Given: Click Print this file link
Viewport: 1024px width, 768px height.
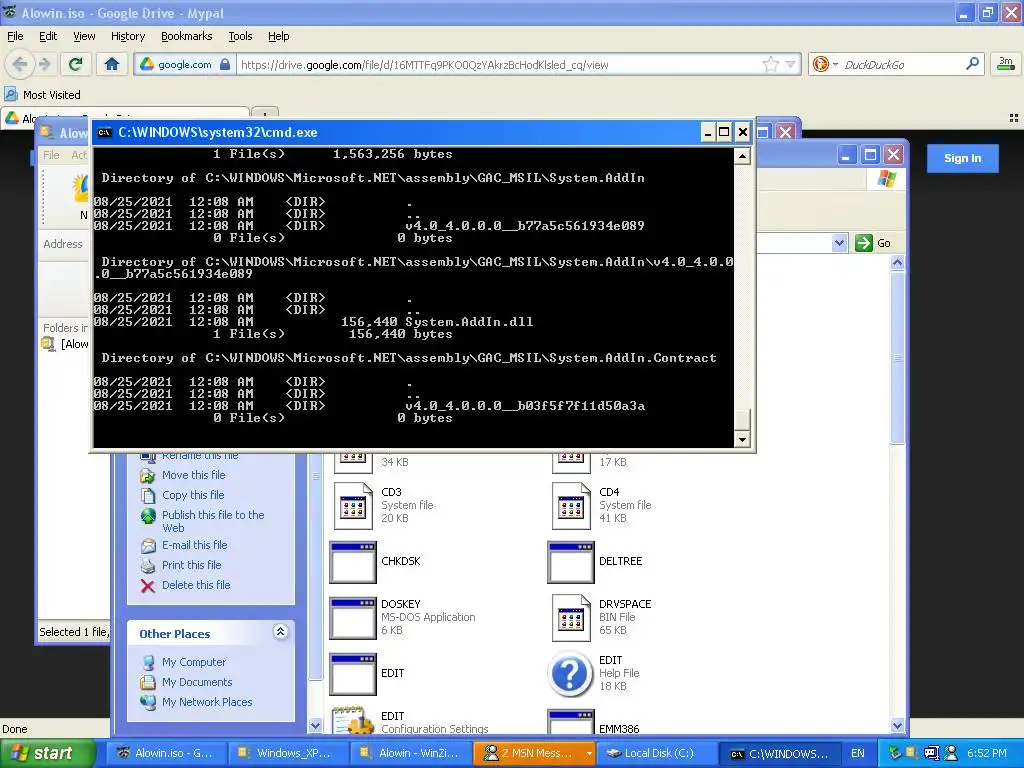Looking at the screenshot, I should 191,565.
